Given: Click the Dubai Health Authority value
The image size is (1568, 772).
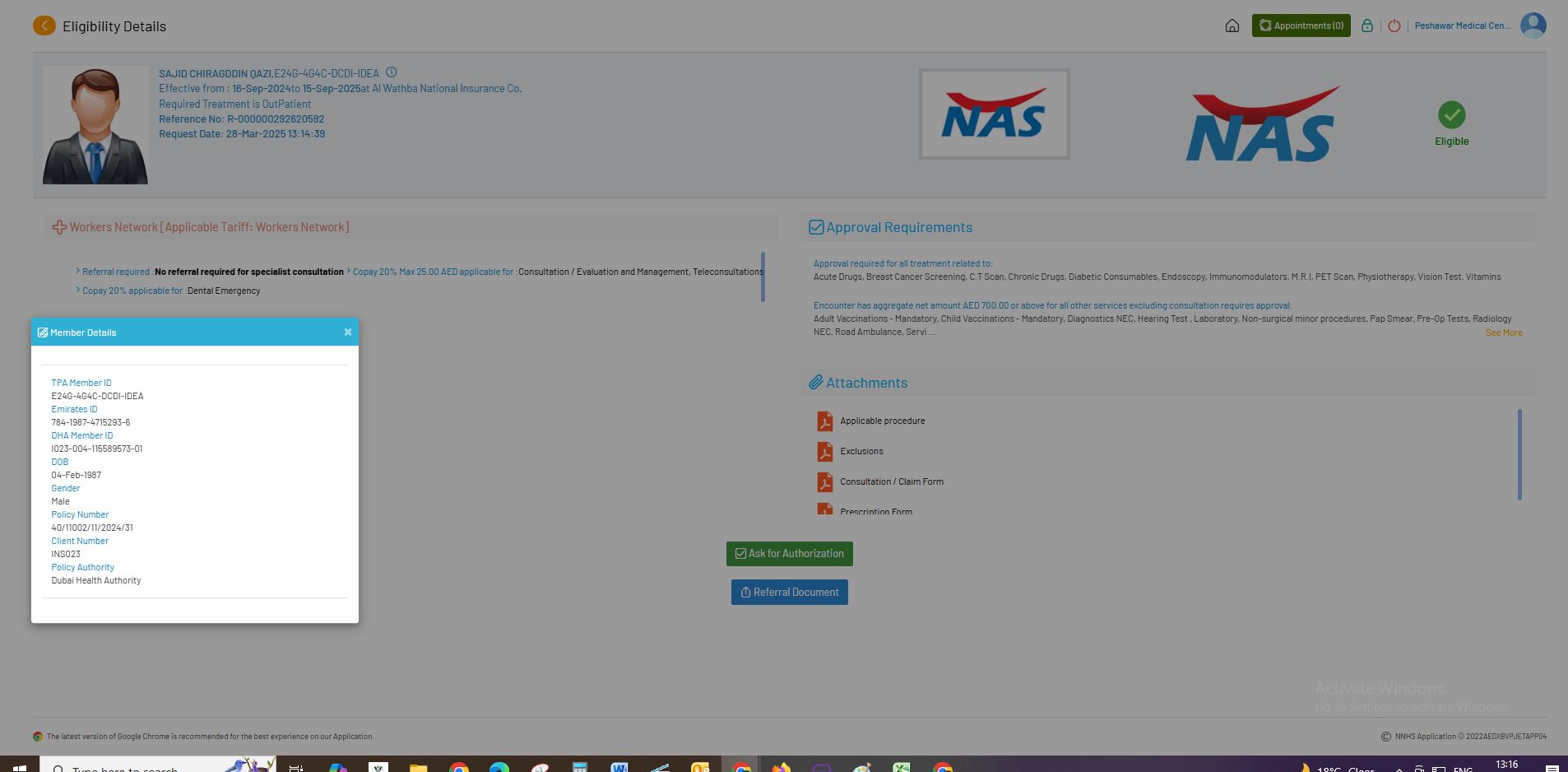Looking at the screenshot, I should 96,580.
